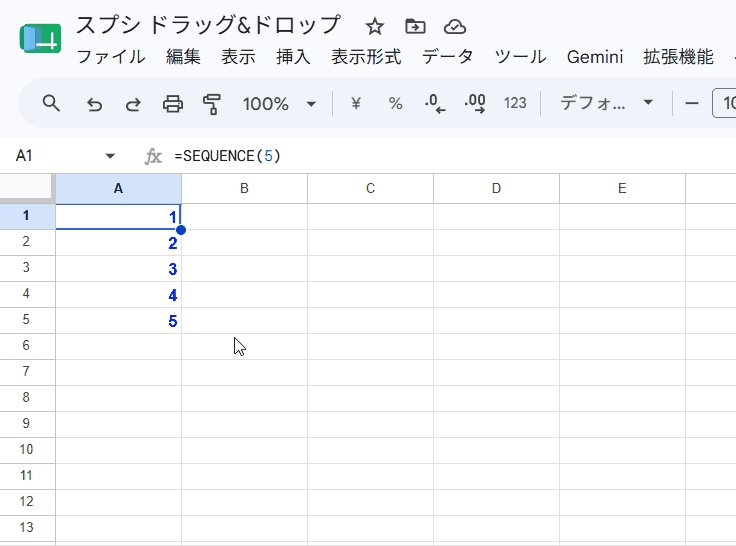Select row 1 header
The width and height of the screenshot is (736, 546).
point(26,216)
